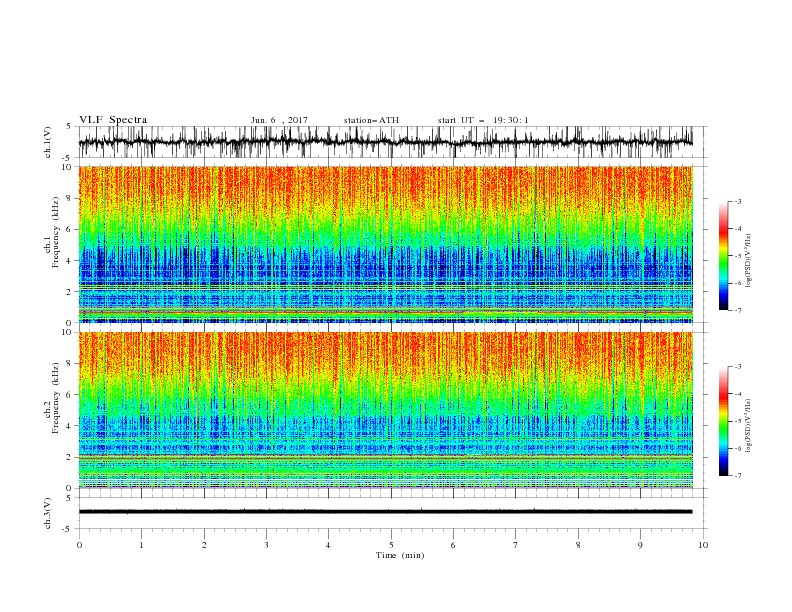Click the time axis tick label '5'

[391, 545]
